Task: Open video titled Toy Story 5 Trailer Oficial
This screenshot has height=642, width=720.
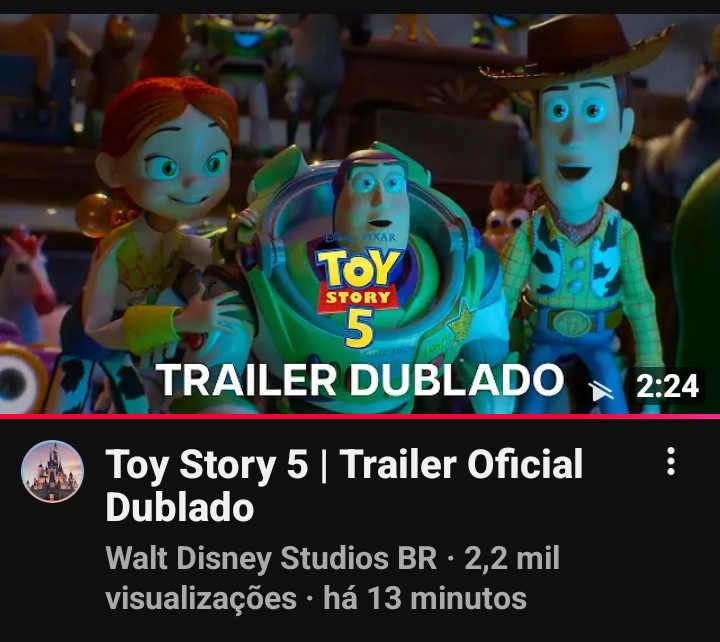Action: (x=344, y=484)
